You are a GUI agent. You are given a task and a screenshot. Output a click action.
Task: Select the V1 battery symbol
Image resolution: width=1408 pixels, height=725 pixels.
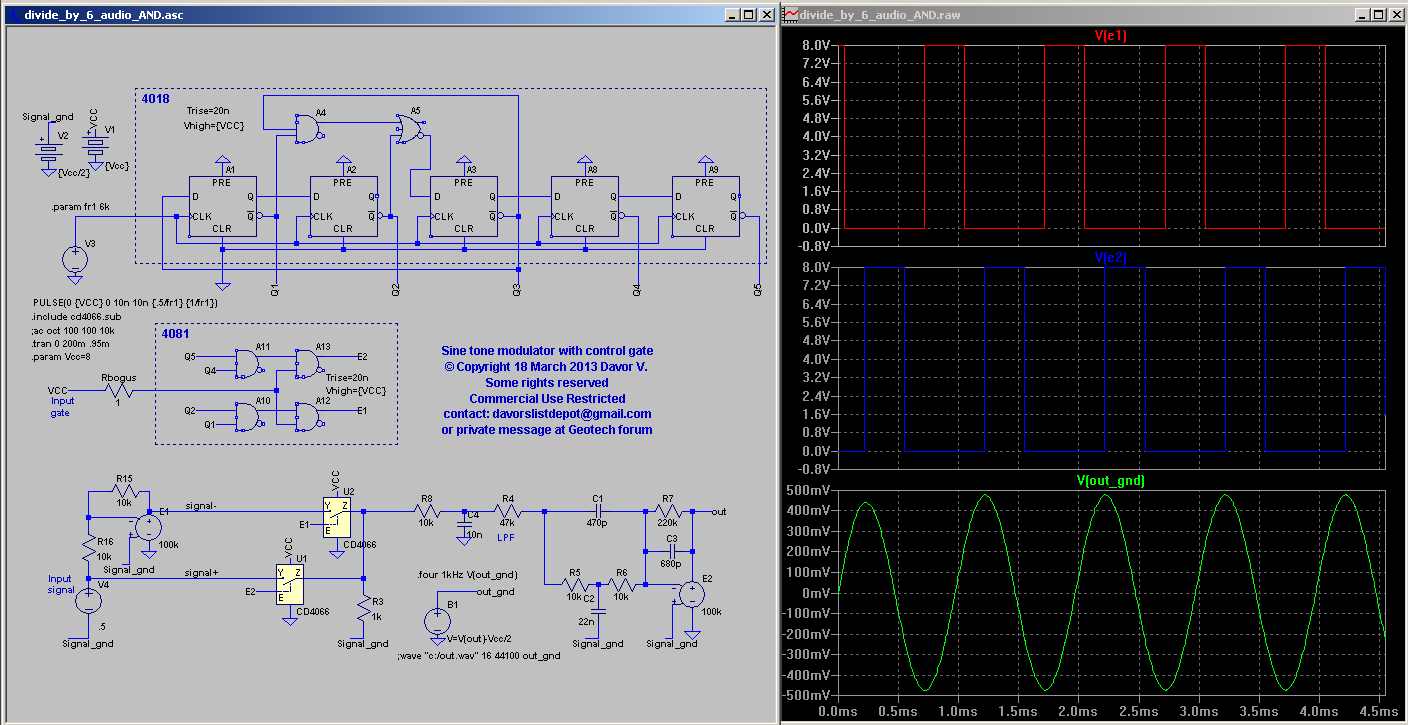pos(95,148)
